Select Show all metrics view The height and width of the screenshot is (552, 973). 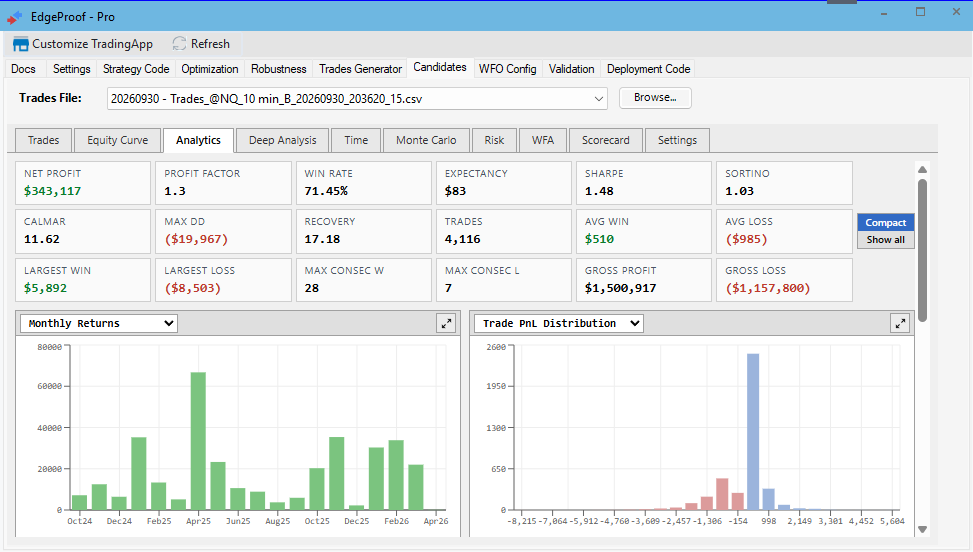pos(886,240)
